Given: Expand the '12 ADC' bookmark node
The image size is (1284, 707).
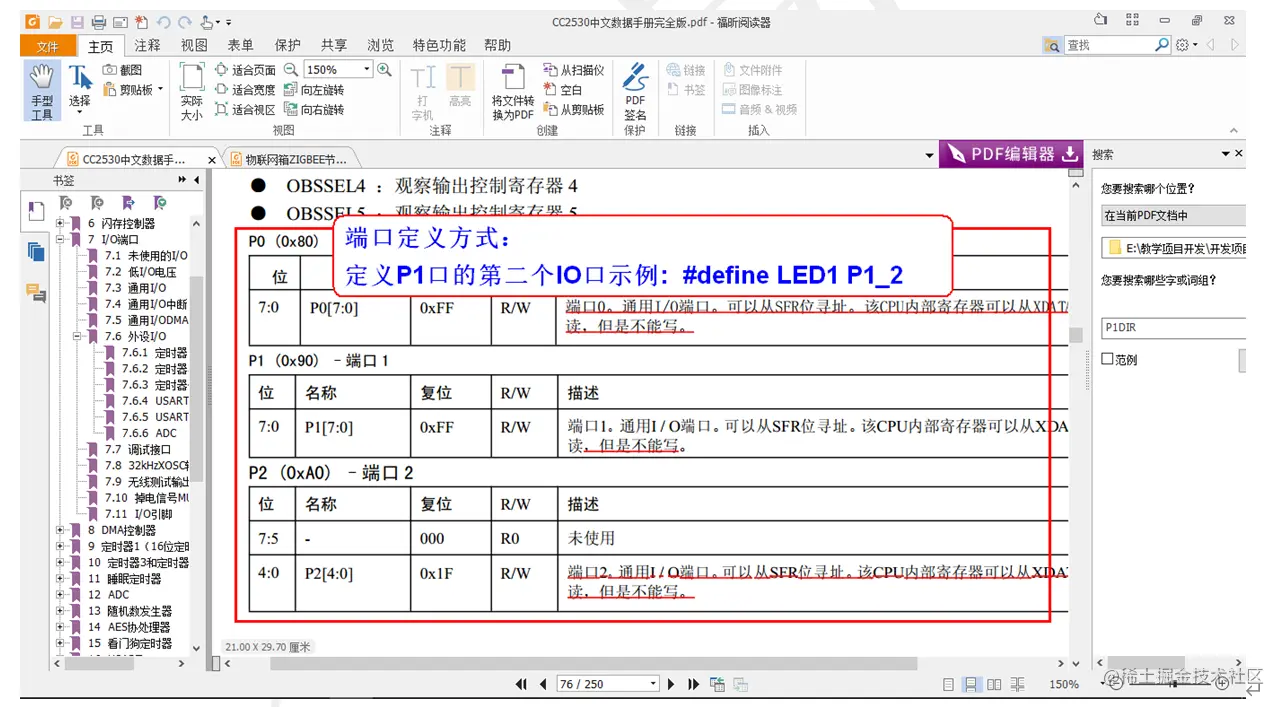Looking at the screenshot, I should tap(60, 595).
